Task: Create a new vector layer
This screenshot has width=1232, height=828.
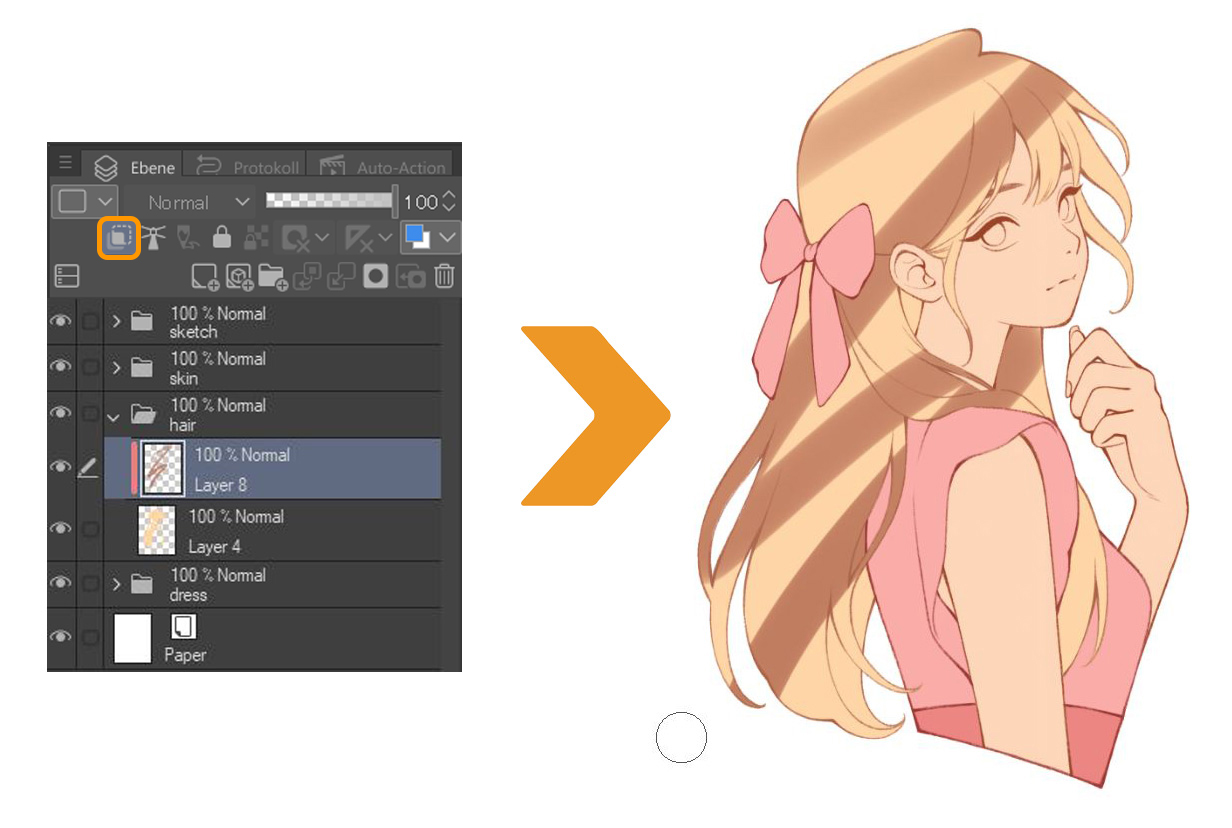Action: click(x=239, y=276)
